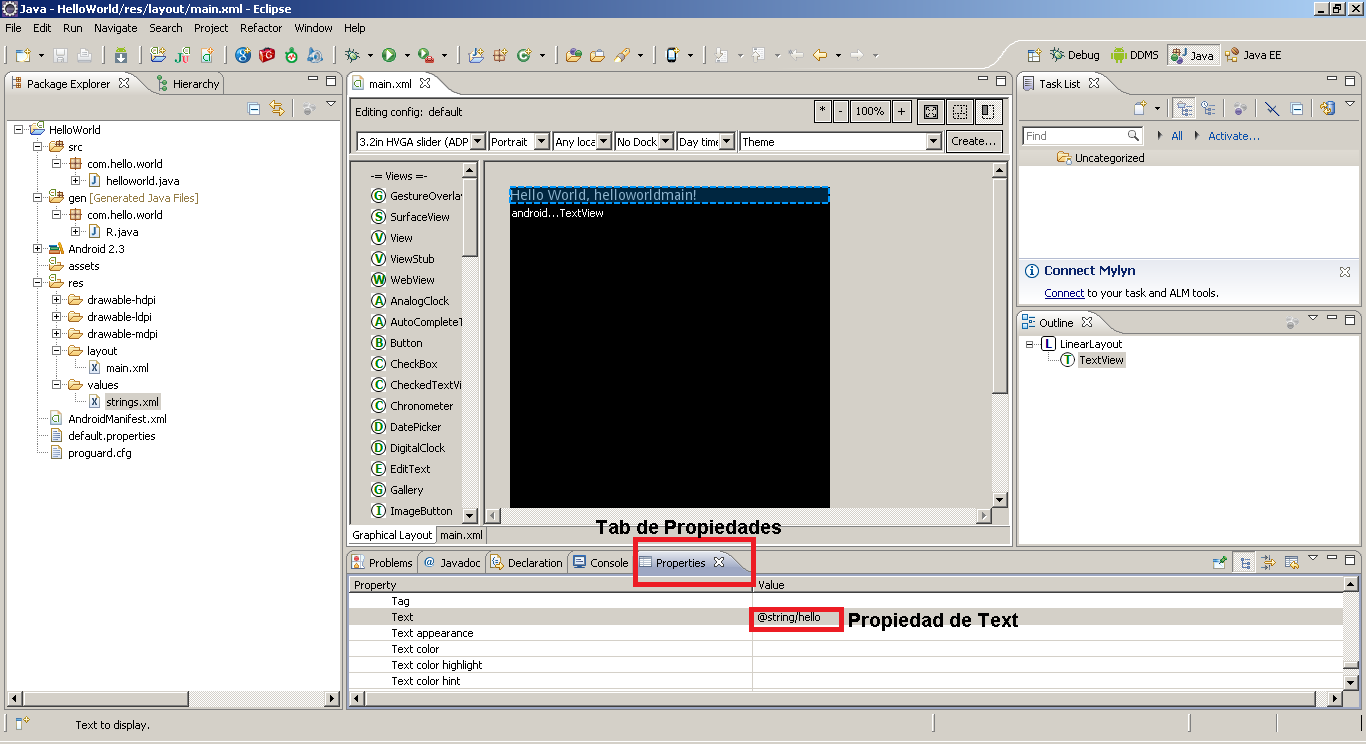This screenshot has width=1366, height=744.
Task: Toggle Show Advanced Properties in Properties view
Action: point(1267,562)
